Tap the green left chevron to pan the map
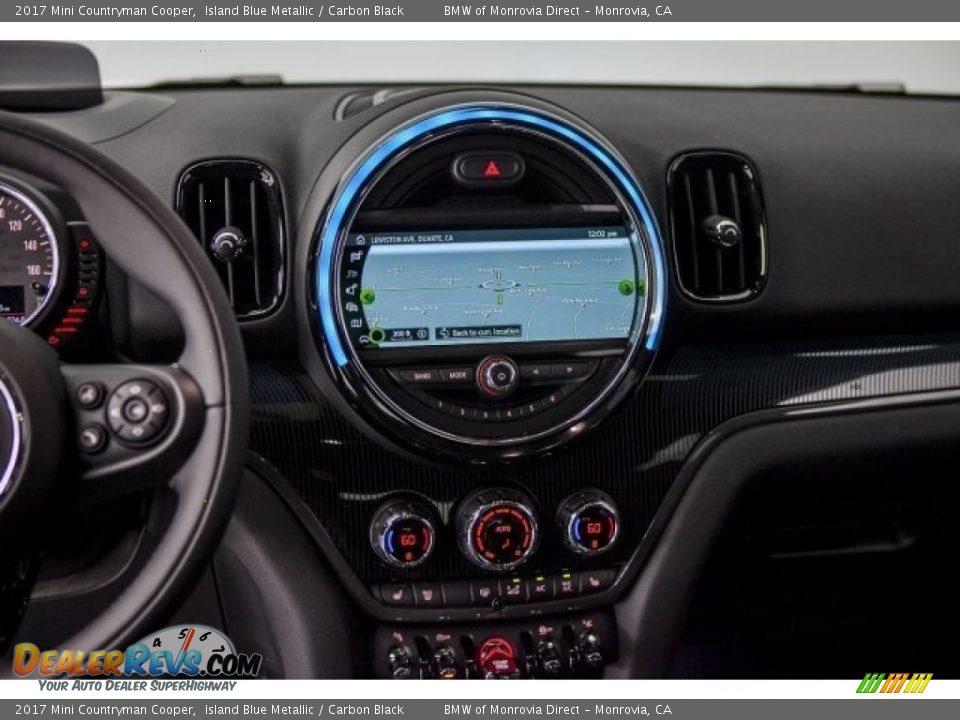Screen dimensions: 960x720 click(x=368, y=296)
